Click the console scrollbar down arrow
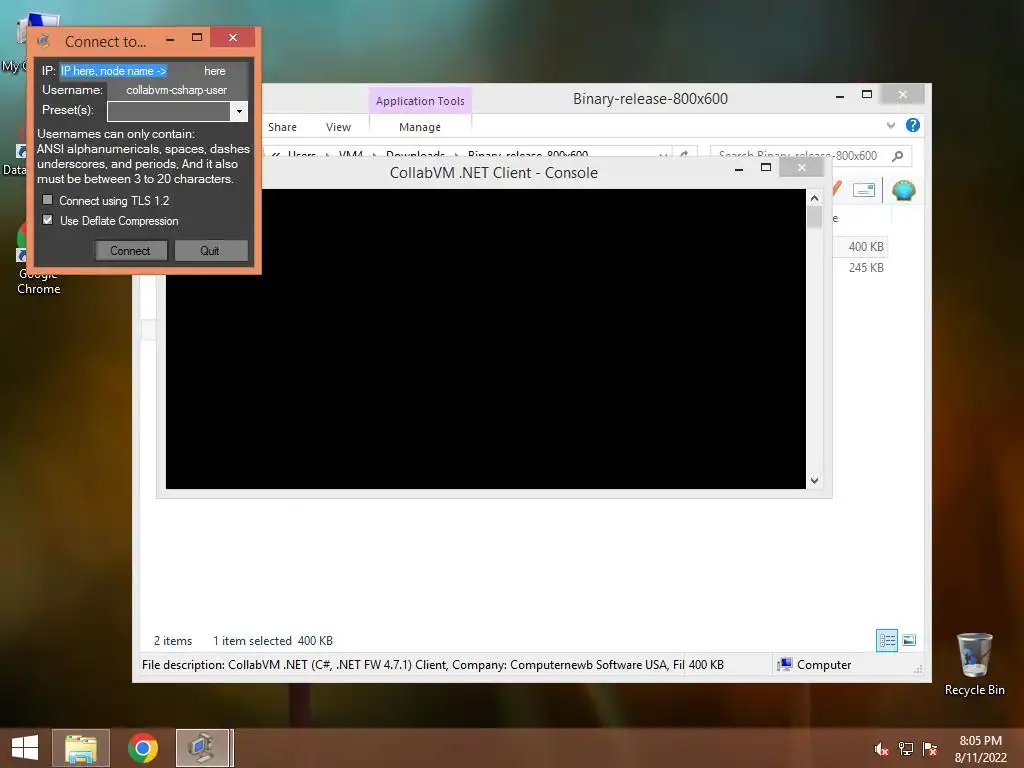Screen dimensions: 1024x768 (x=814, y=481)
